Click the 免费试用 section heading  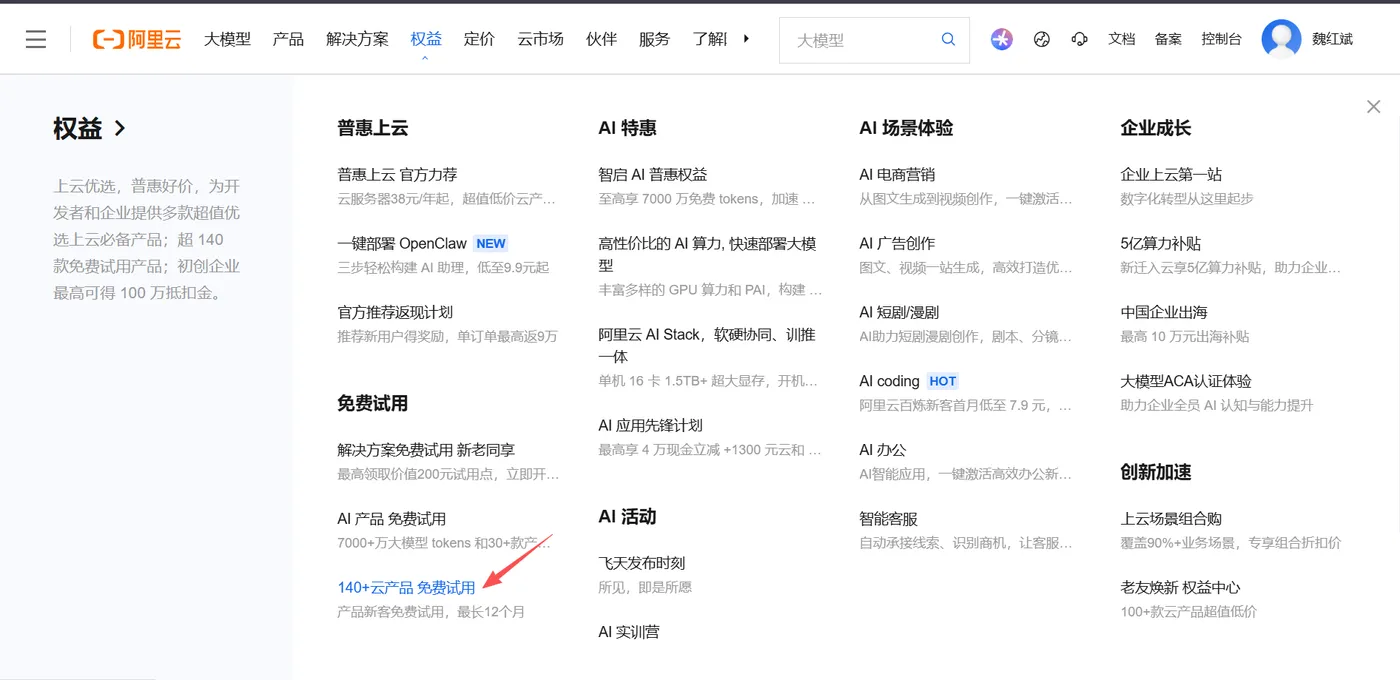tap(372, 404)
